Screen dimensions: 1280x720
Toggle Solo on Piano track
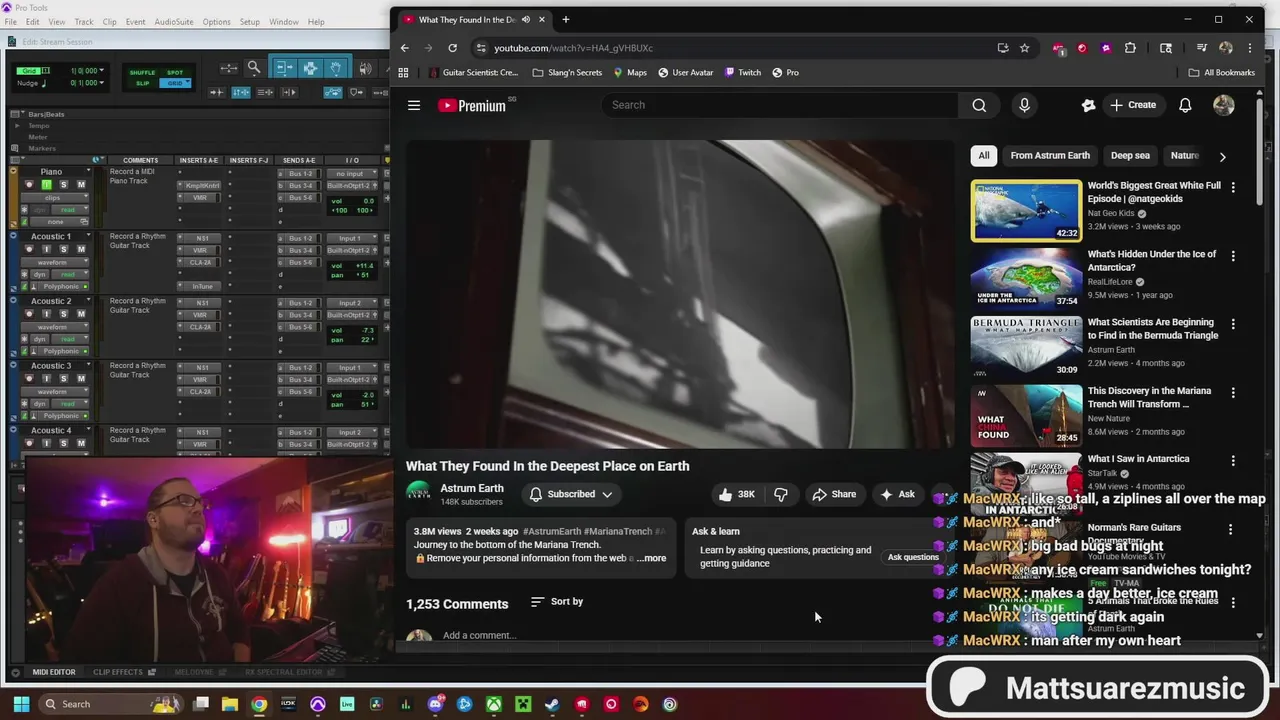[x=64, y=184]
